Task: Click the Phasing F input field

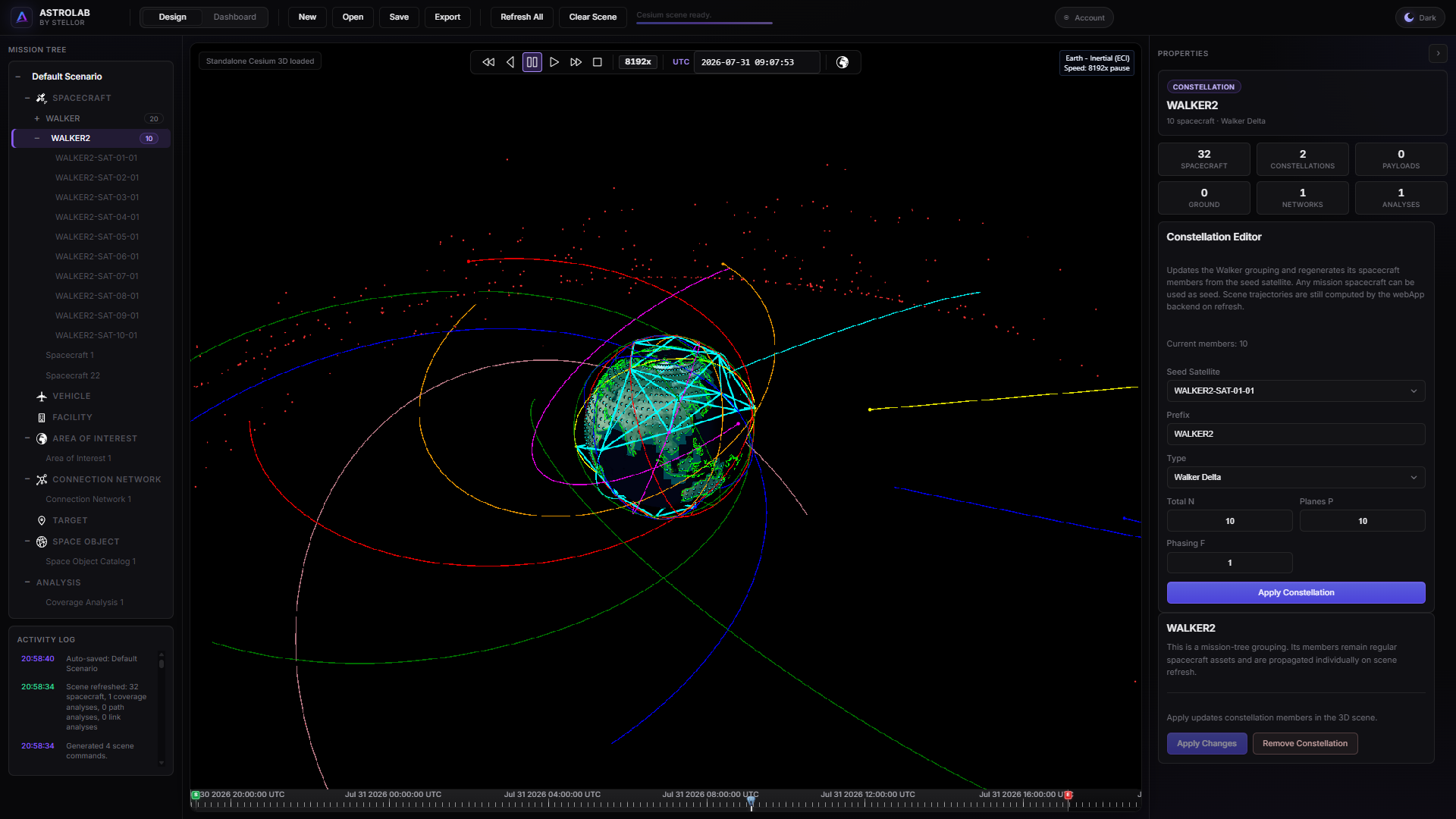Action: [x=1229, y=563]
